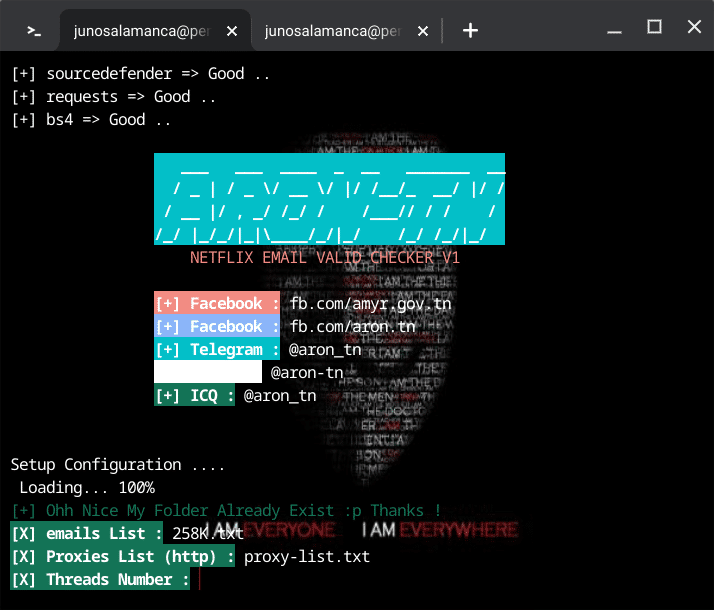Click the 'bs4 => Good' line
714x610 pixels.
pyautogui.click(x=91, y=120)
